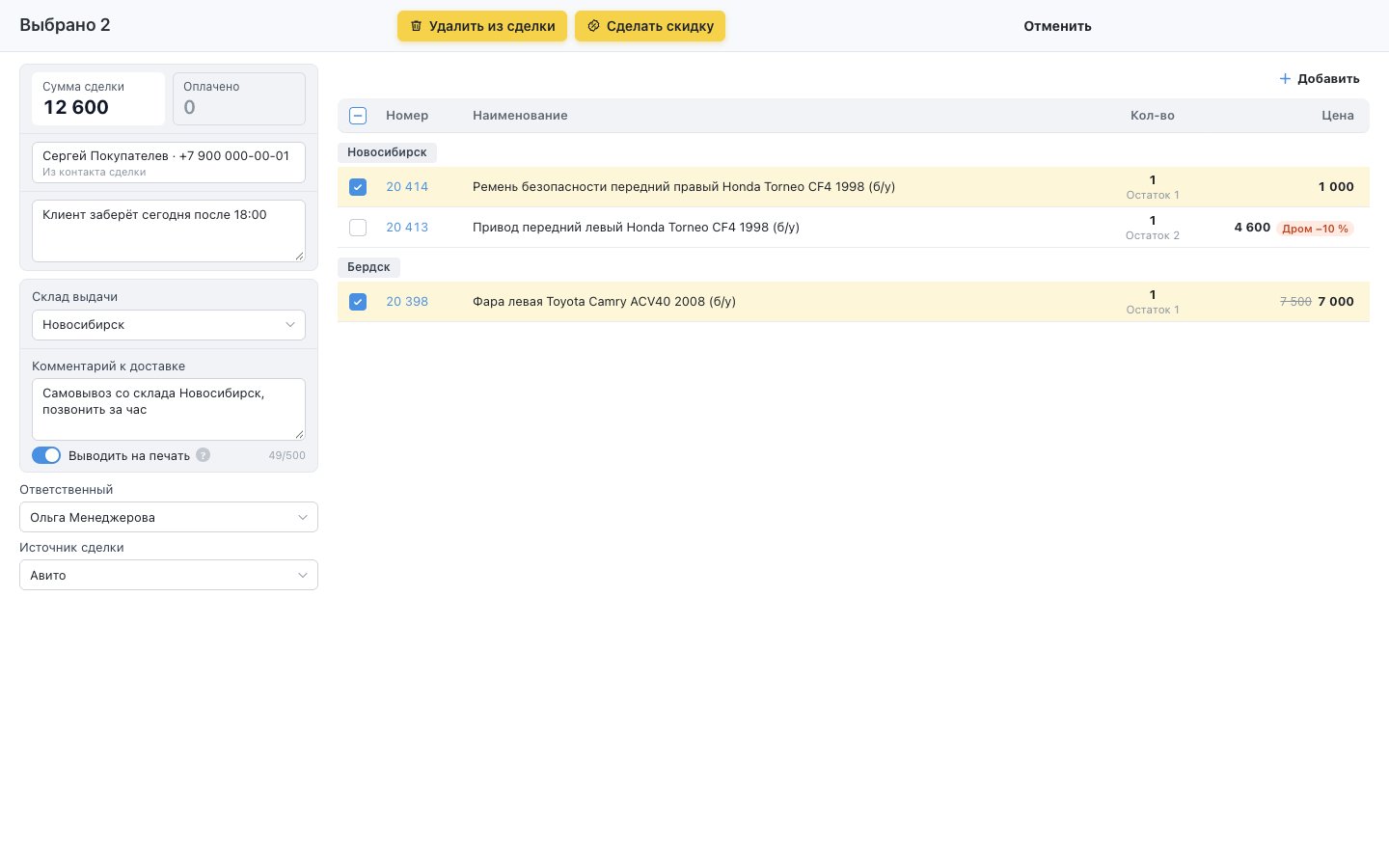Open item link 20 398
Image resolution: width=1389 pixels, height=868 pixels.
tap(407, 302)
